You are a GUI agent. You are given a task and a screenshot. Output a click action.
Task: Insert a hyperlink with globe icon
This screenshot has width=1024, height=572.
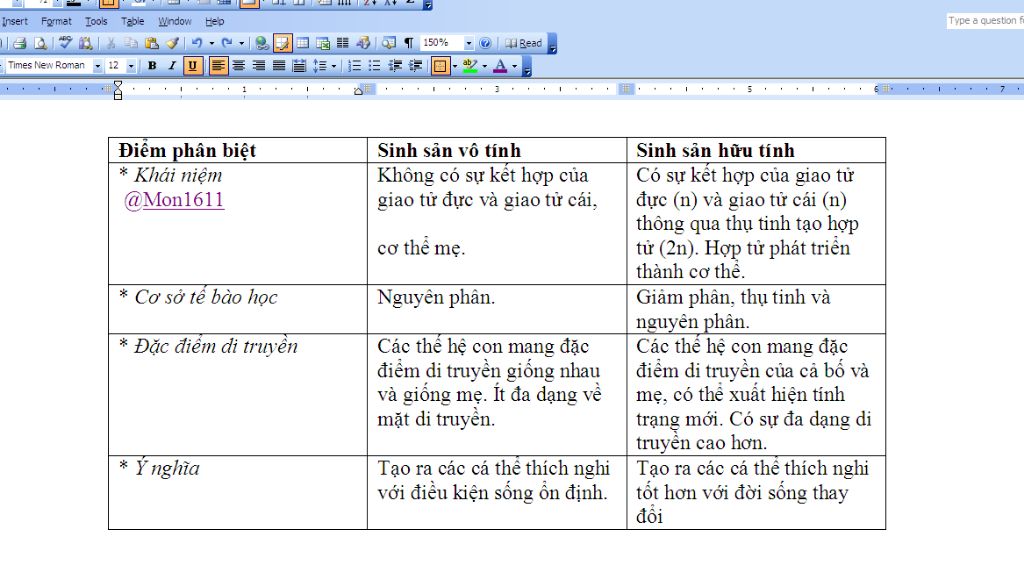(262, 43)
